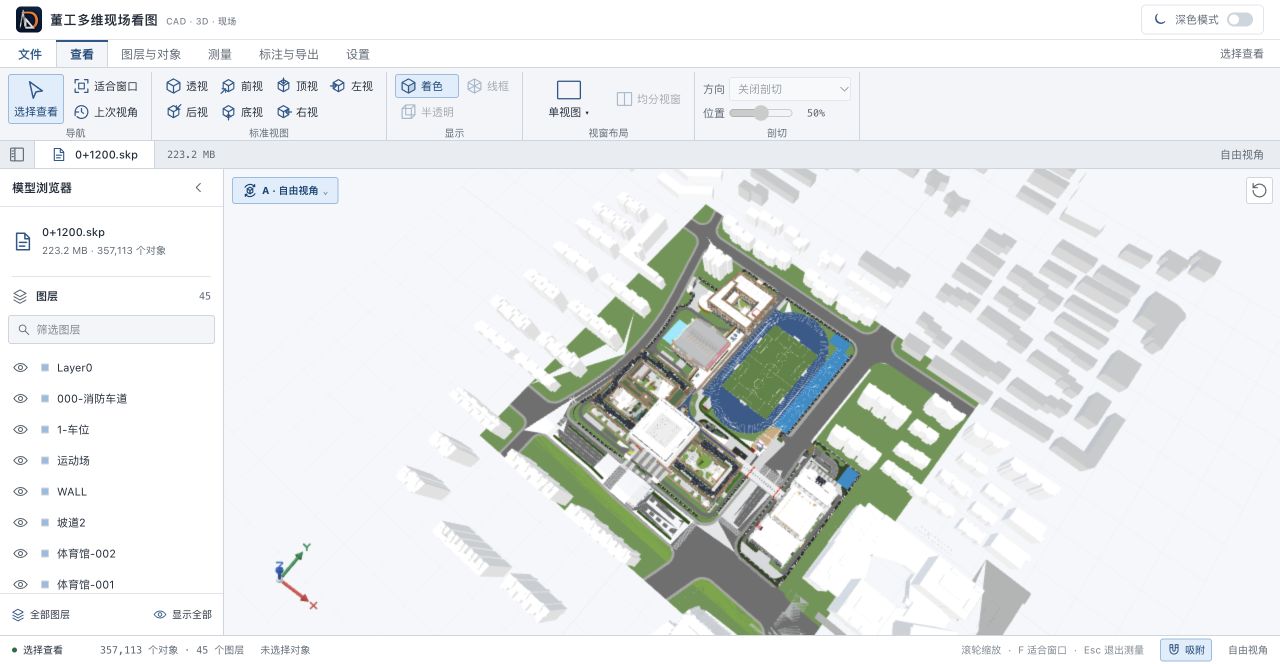Select the 0+1200.skp document tab
Image resolution: width=1280 pixels, height=664 pixels.
pos(95,154)
